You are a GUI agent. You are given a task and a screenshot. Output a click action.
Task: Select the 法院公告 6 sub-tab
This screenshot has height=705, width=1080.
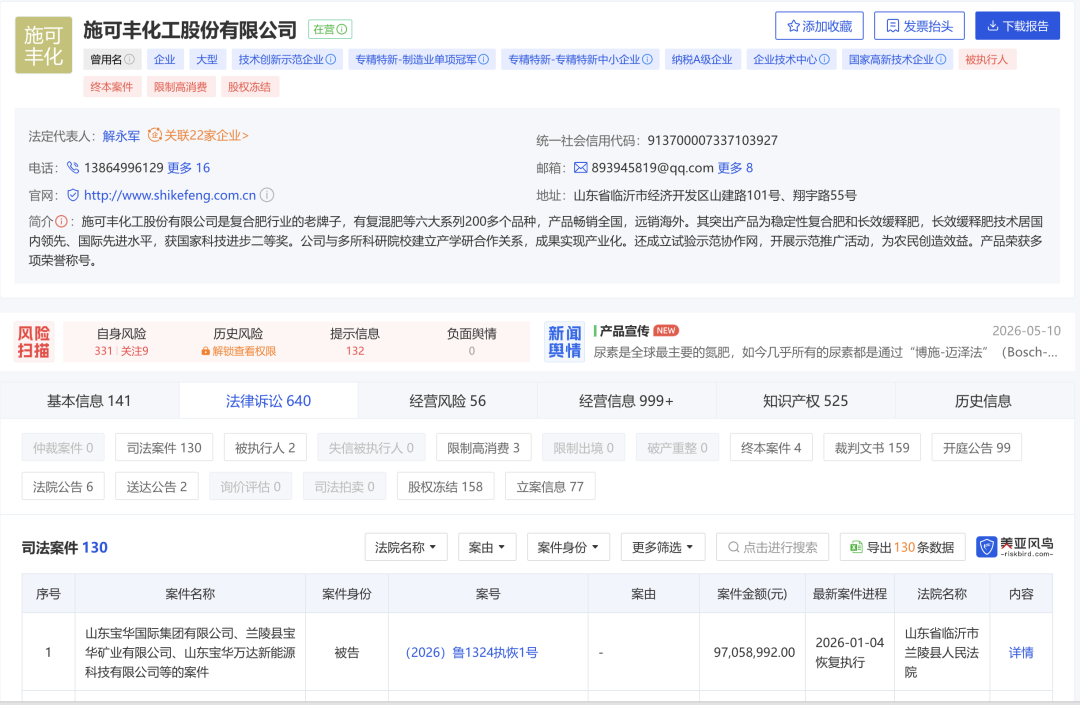point(63,486)
